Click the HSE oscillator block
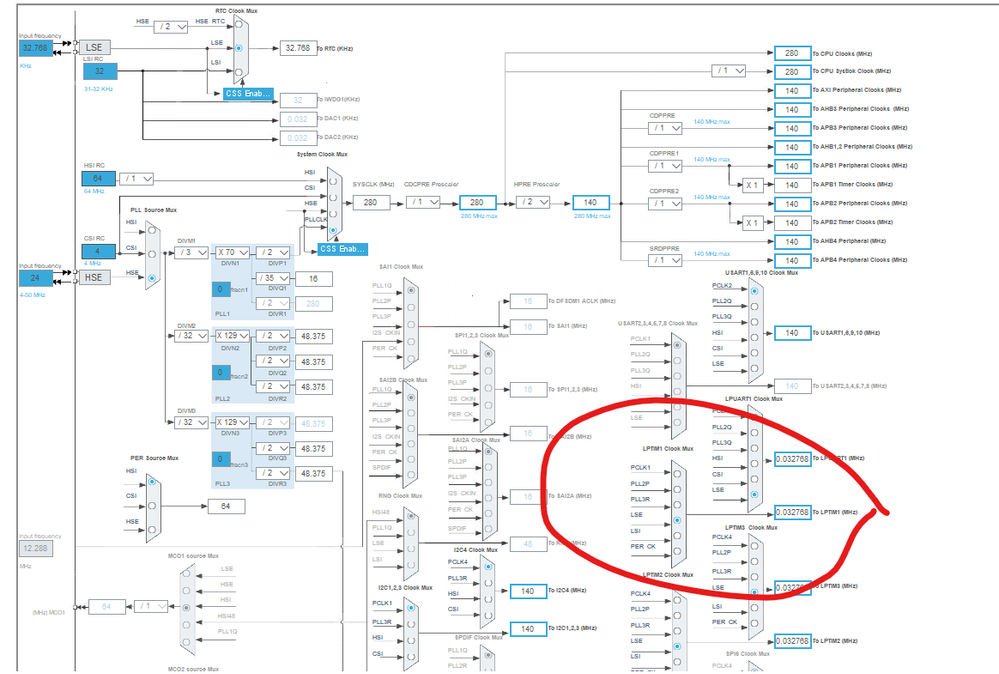 point(94,278)
